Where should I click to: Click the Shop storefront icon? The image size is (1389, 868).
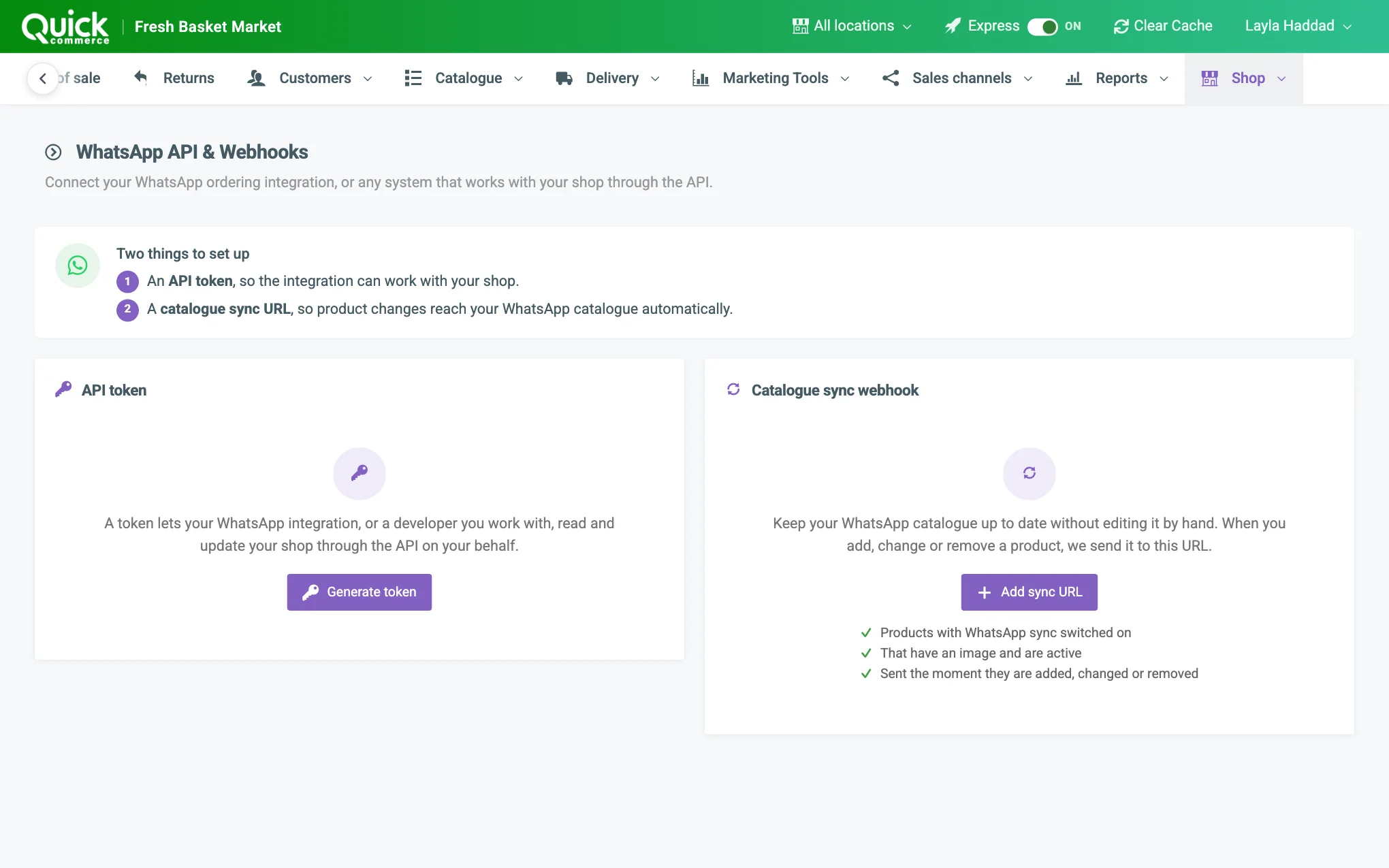[x=1210, y=78]
